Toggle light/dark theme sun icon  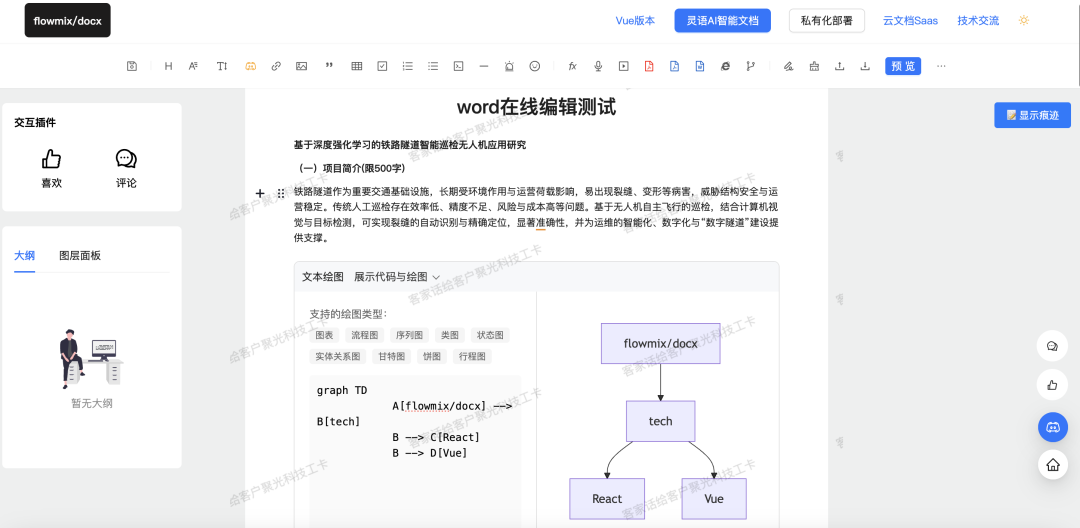coord(1024,21)
